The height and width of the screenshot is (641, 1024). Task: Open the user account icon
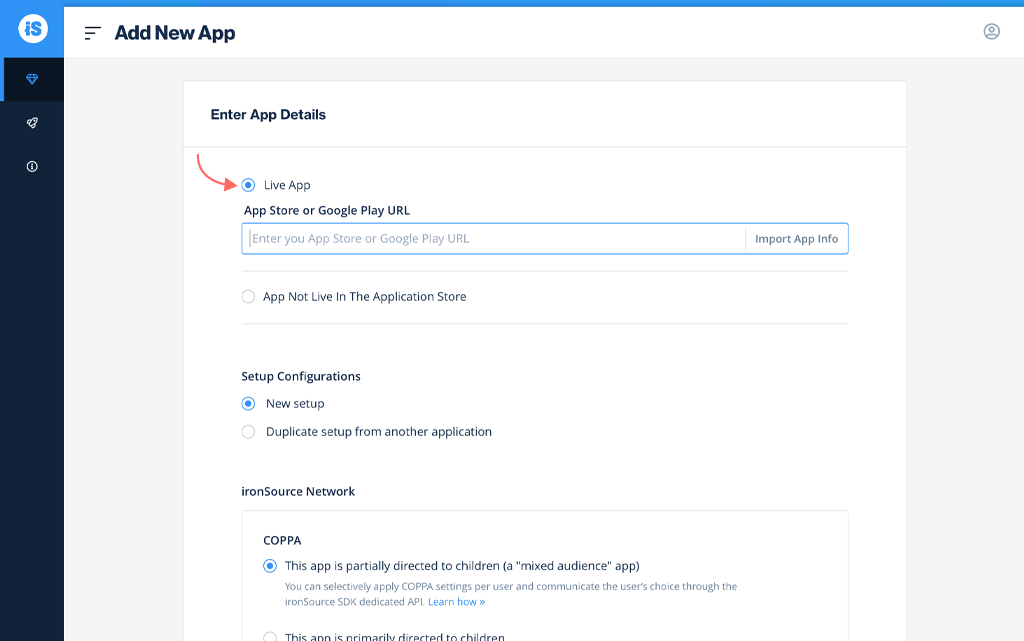pos(991,31)
